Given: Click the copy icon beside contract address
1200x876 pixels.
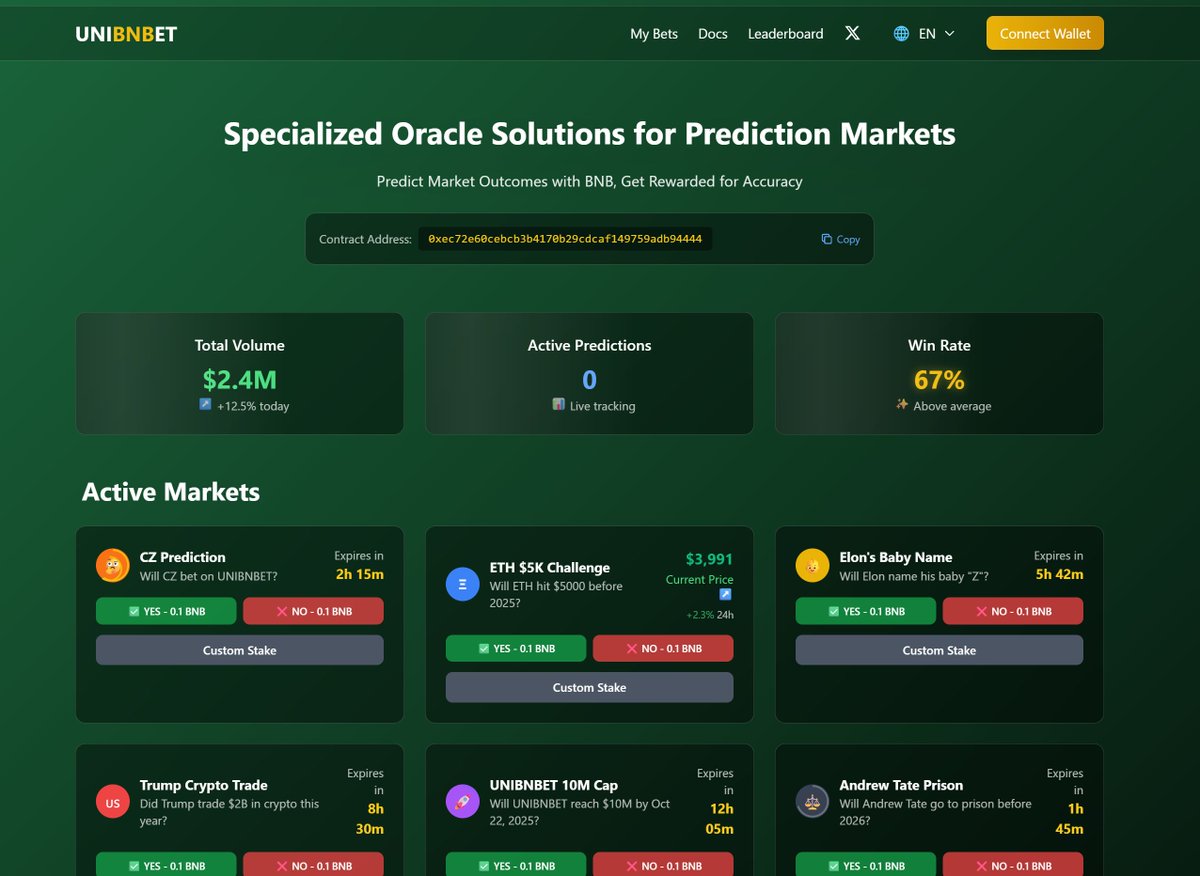Looking at the screenshot, I should (x=826, y=239).
